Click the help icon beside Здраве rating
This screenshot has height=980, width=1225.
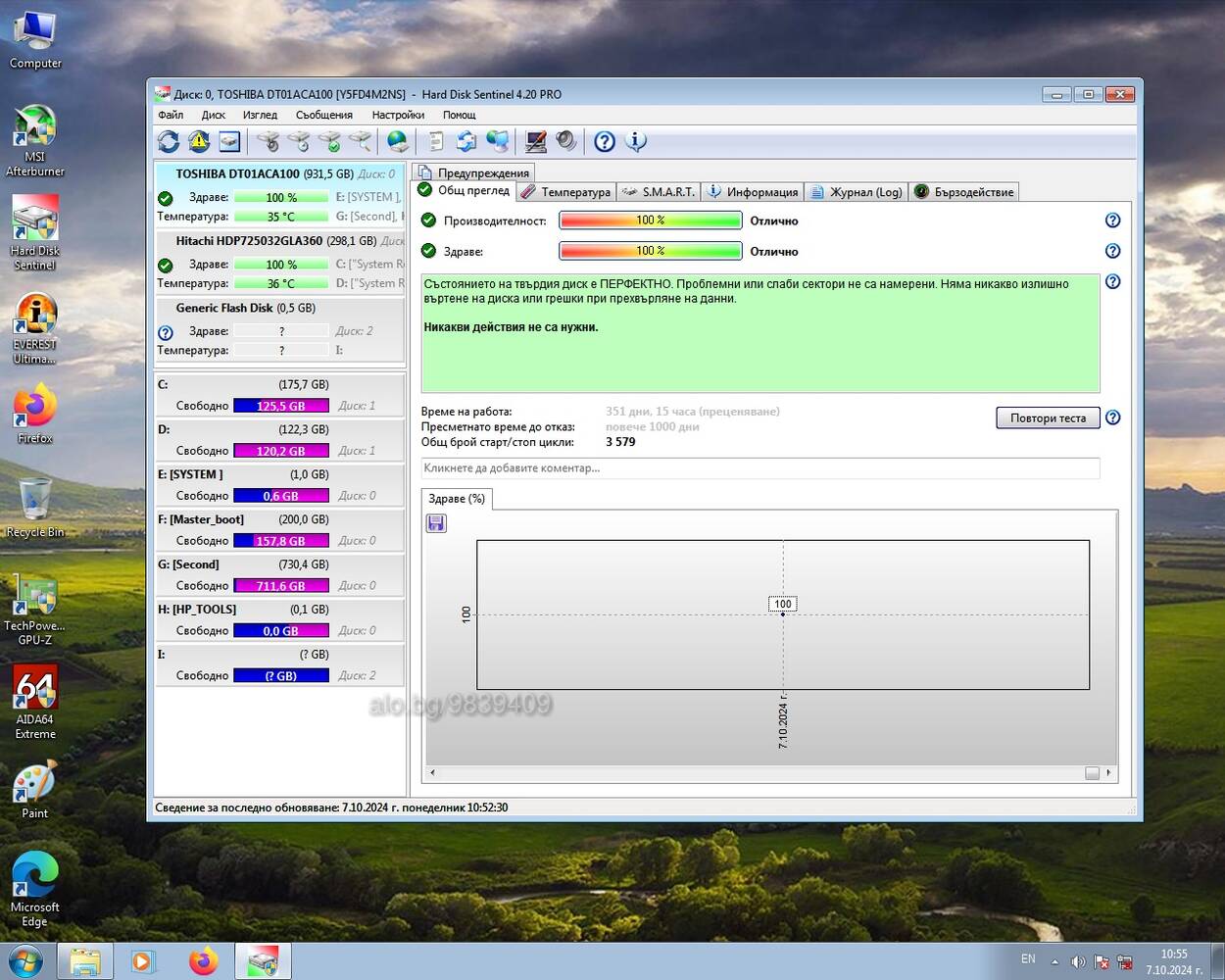click(x=1112, y=251)
